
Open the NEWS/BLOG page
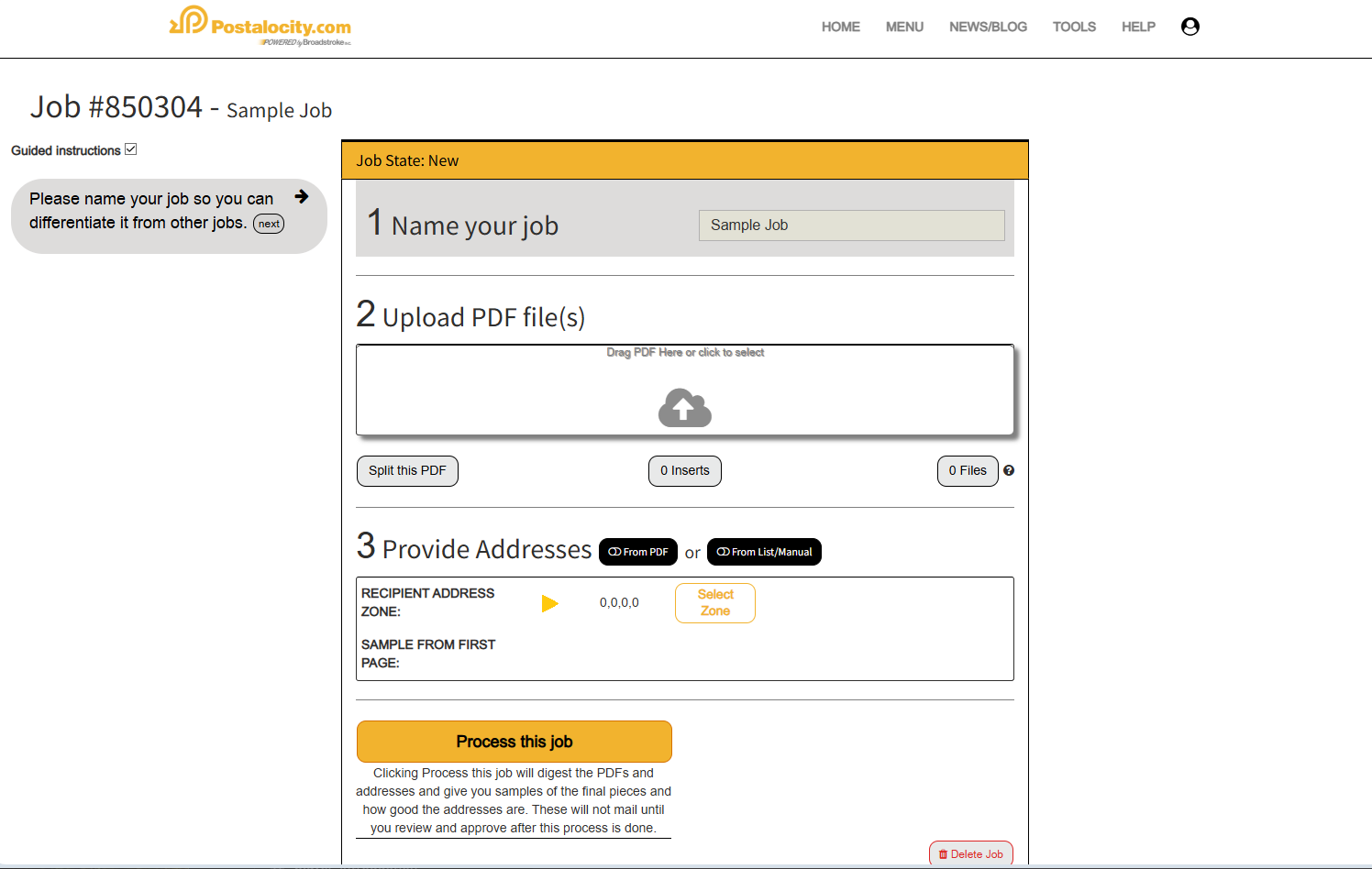coord(988,27)
